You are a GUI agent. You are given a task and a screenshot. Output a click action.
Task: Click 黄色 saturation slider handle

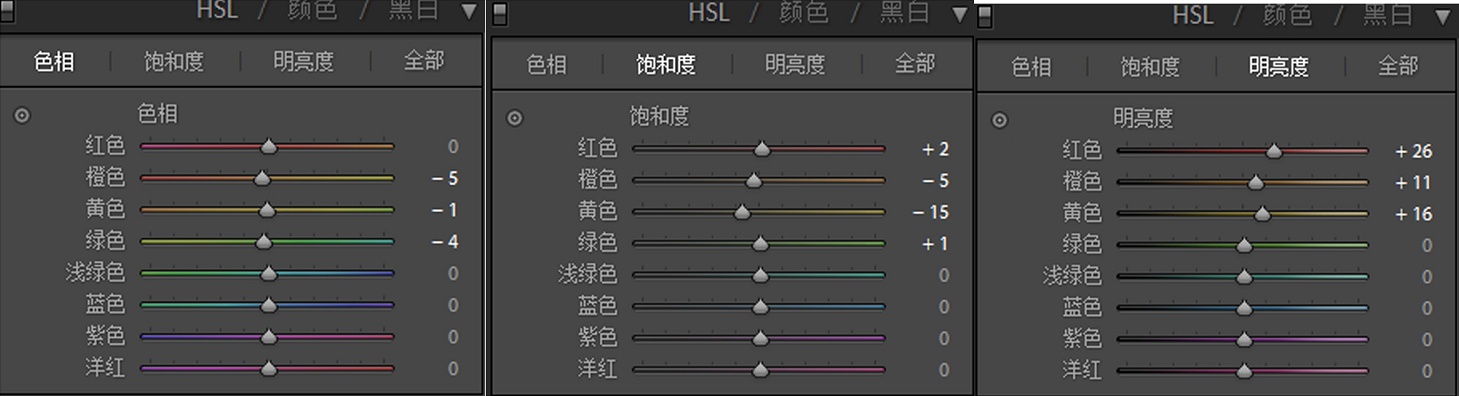[x=742, y=213]
